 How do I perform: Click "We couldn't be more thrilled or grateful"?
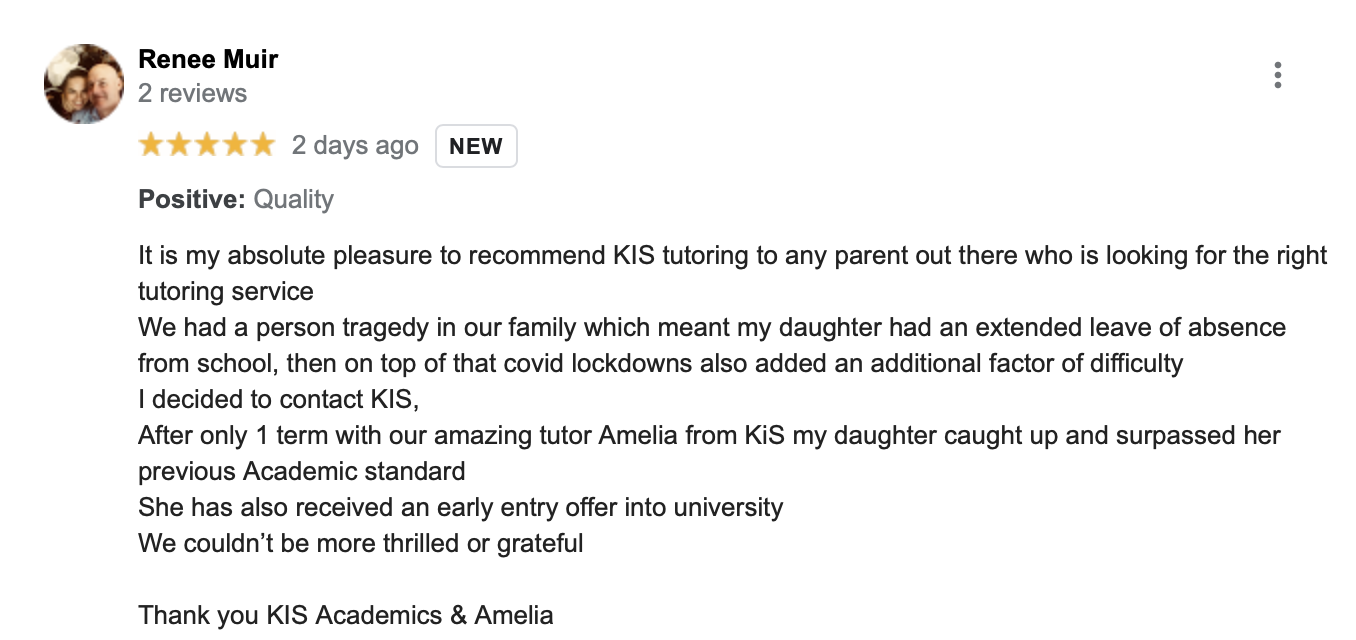pyautogui.click(x=360, y=544)
